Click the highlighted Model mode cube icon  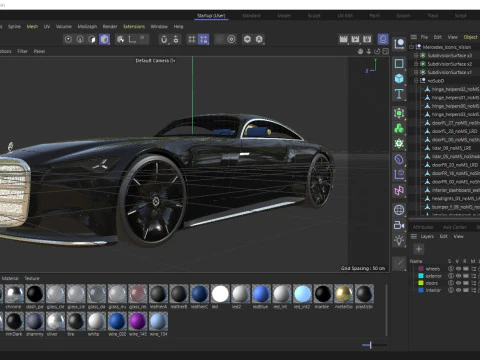(x=104, y=39)
